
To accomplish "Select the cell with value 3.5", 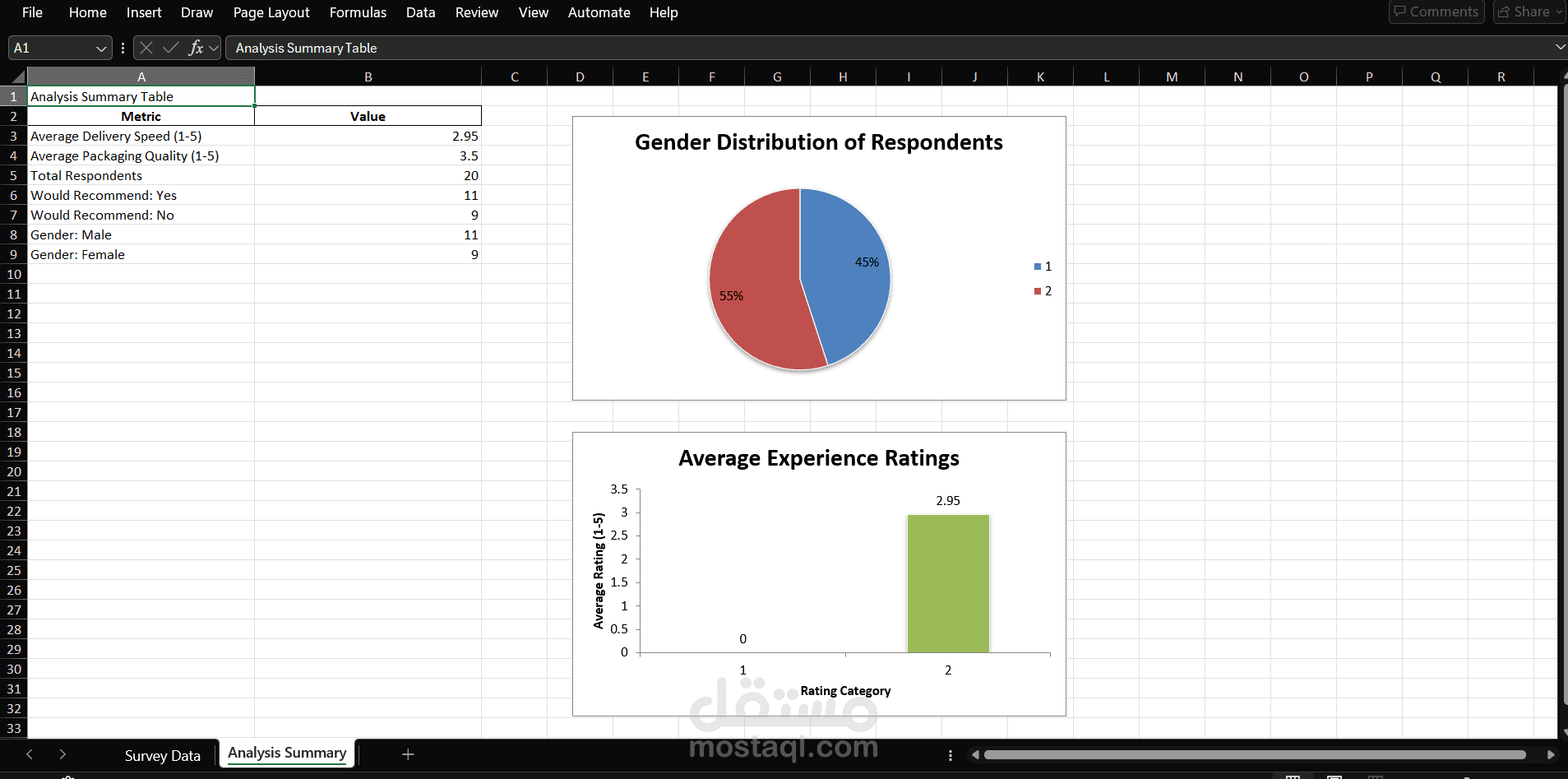I will (368, 155).
